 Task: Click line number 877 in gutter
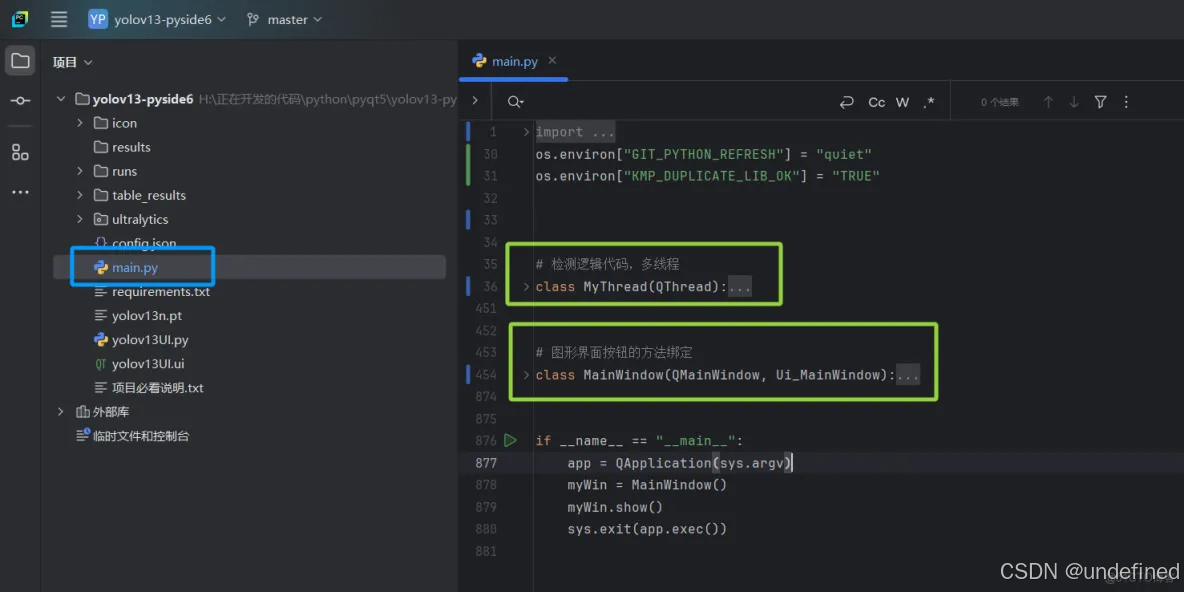point(486,463)
